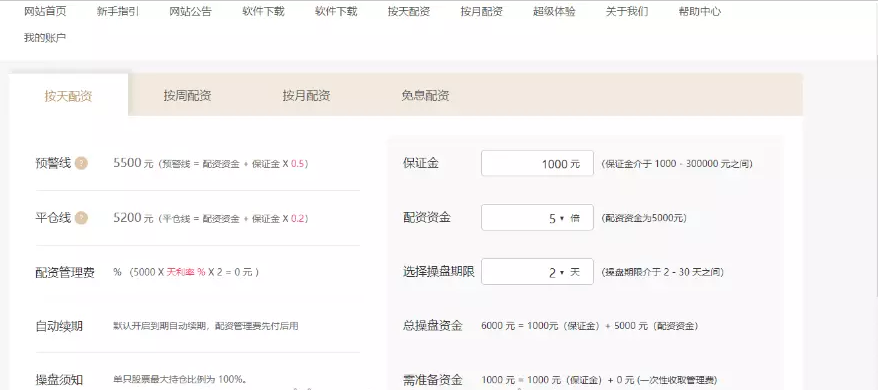Open 网站公告 navigation link

click(x=190, y=11)
